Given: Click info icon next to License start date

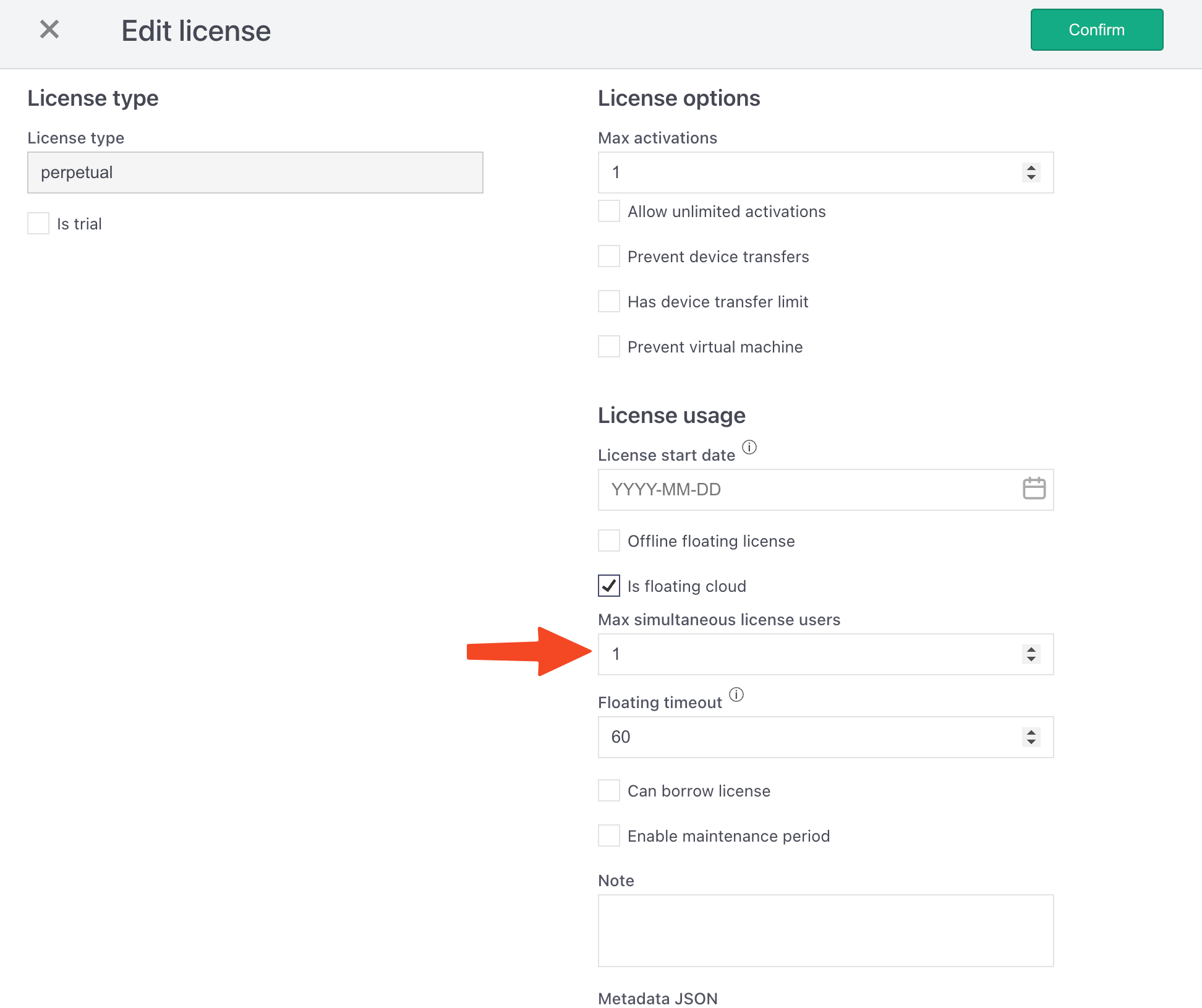Looking at the screenshot, I should pyautogui.click(x=749, y=447).
